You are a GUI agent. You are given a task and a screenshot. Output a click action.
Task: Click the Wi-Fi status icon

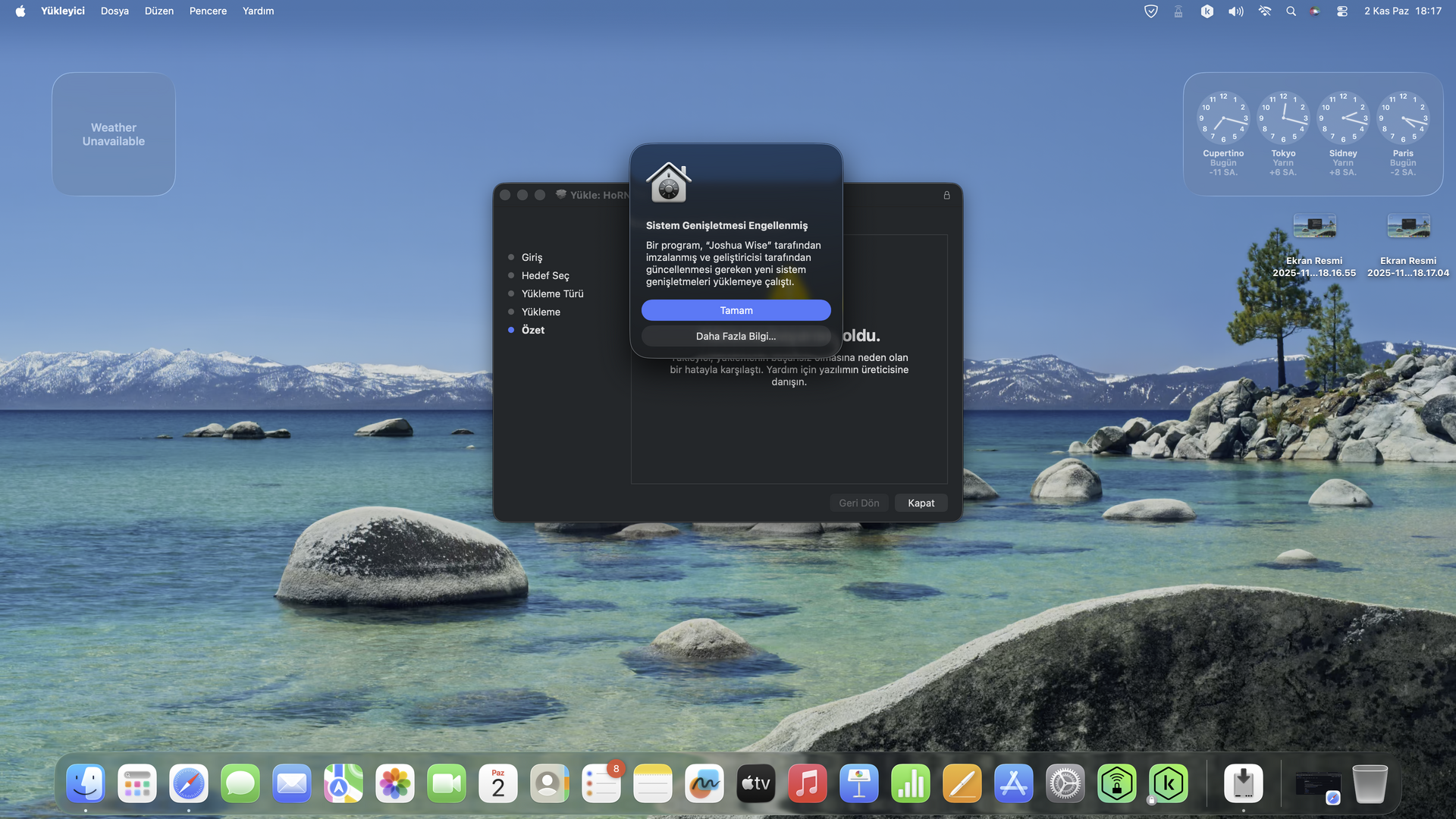point(1264,11)
